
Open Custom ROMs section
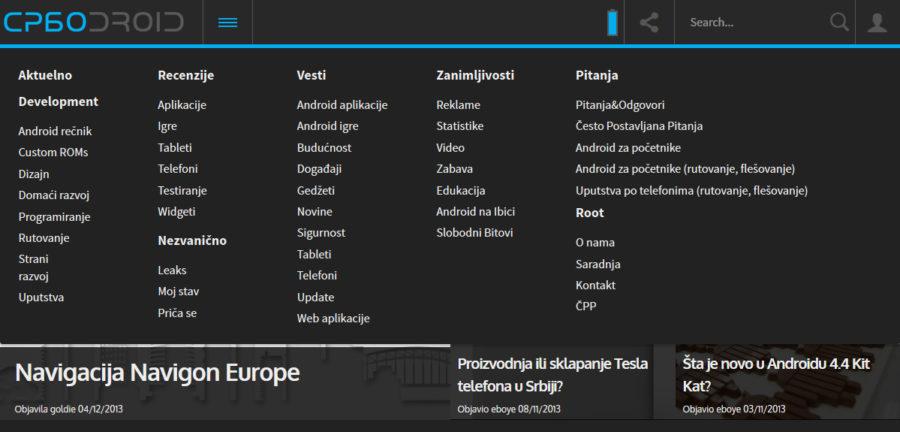click(53, 153)
